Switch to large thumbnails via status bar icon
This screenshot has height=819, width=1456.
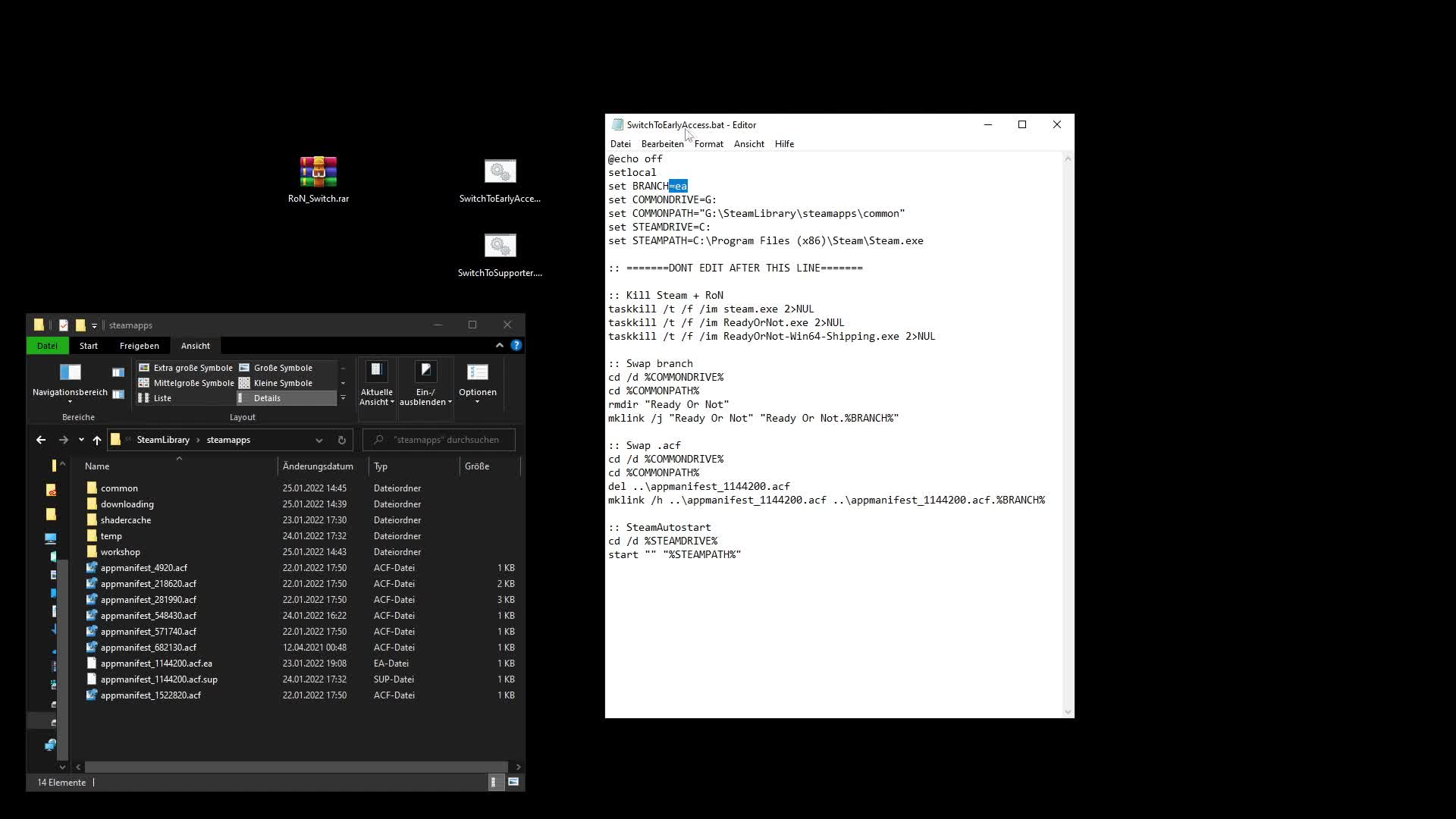coord(513,782)
